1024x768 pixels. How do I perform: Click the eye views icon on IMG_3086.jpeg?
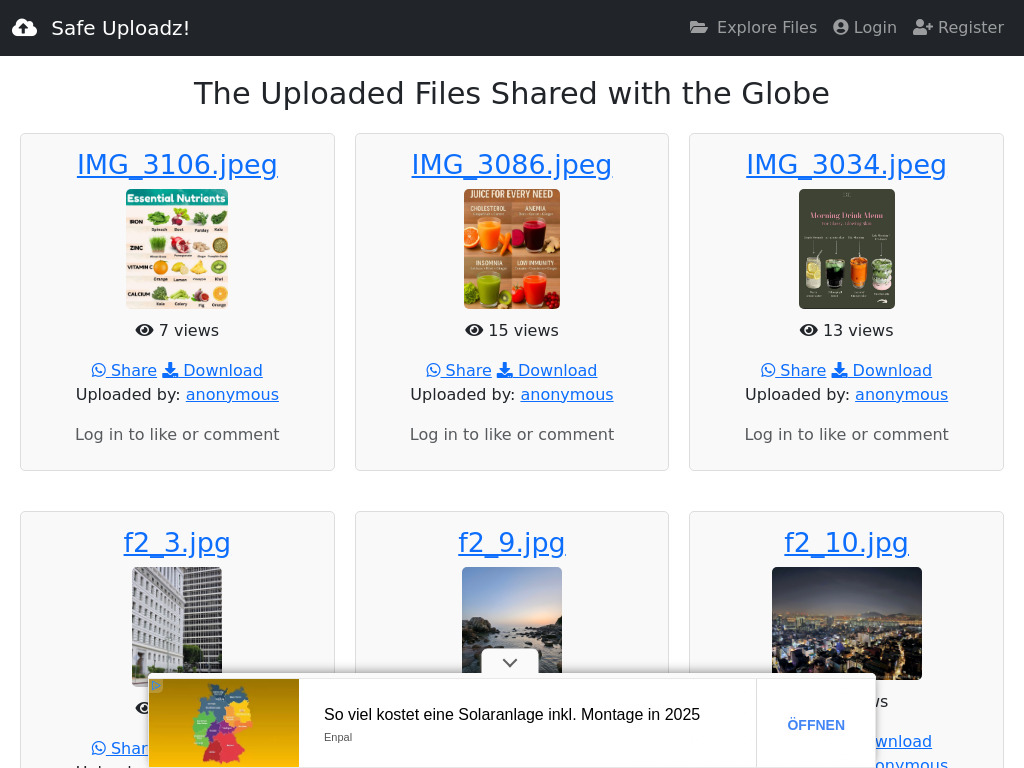(474, 330)
